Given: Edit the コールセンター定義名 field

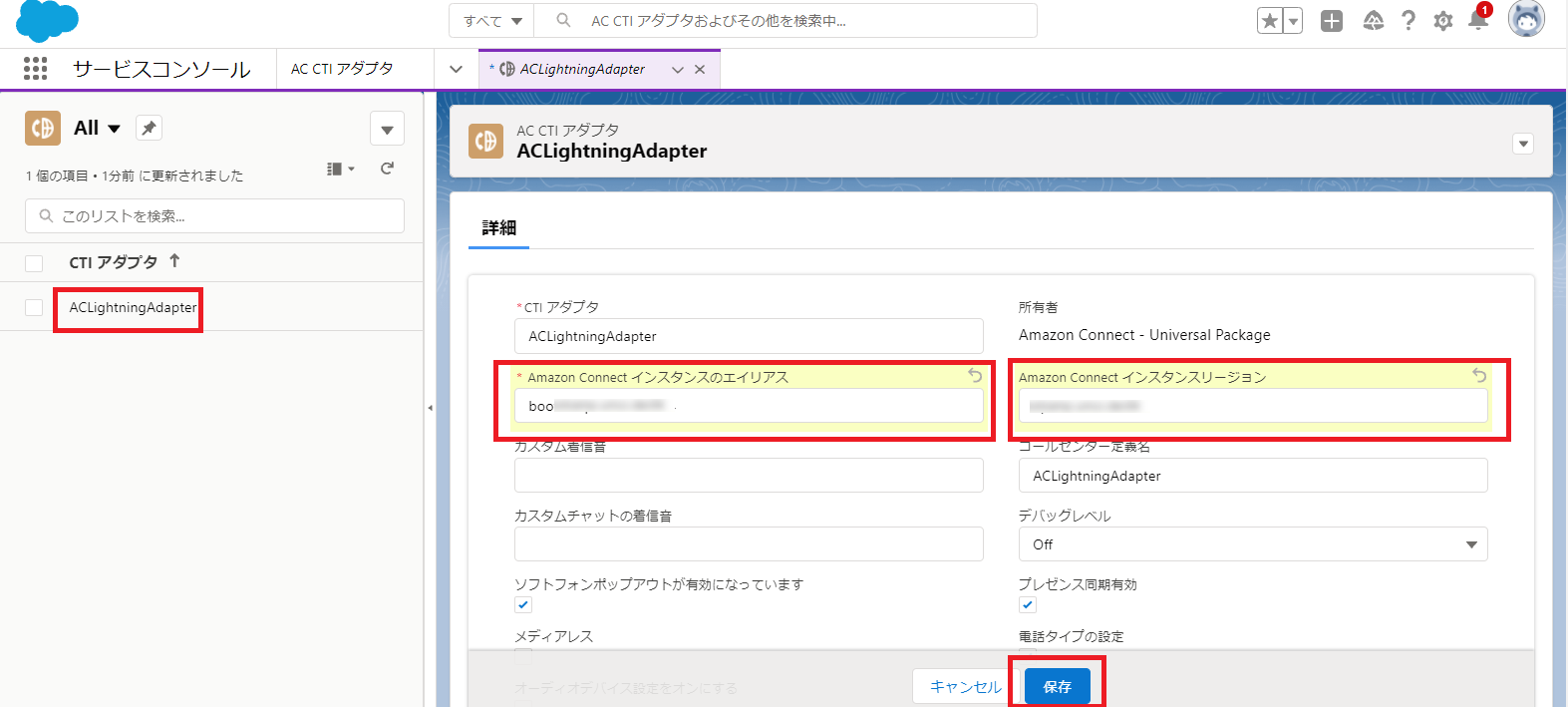Looking at the screenshot, I should 1253,476.
